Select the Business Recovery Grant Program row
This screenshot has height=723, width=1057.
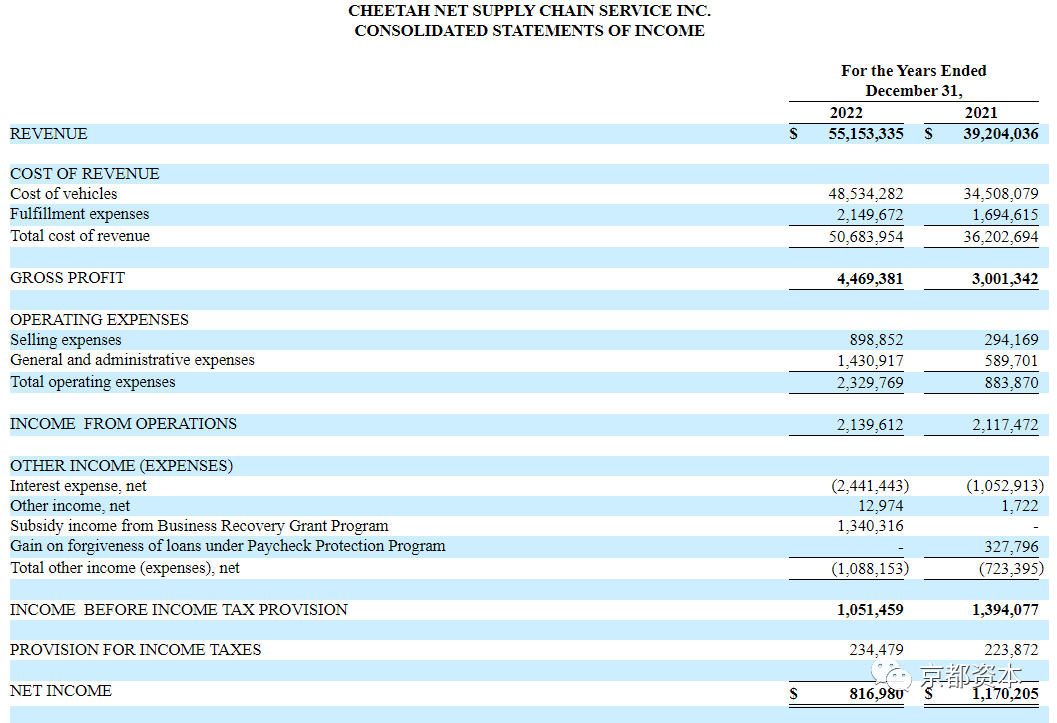[528, 526]
